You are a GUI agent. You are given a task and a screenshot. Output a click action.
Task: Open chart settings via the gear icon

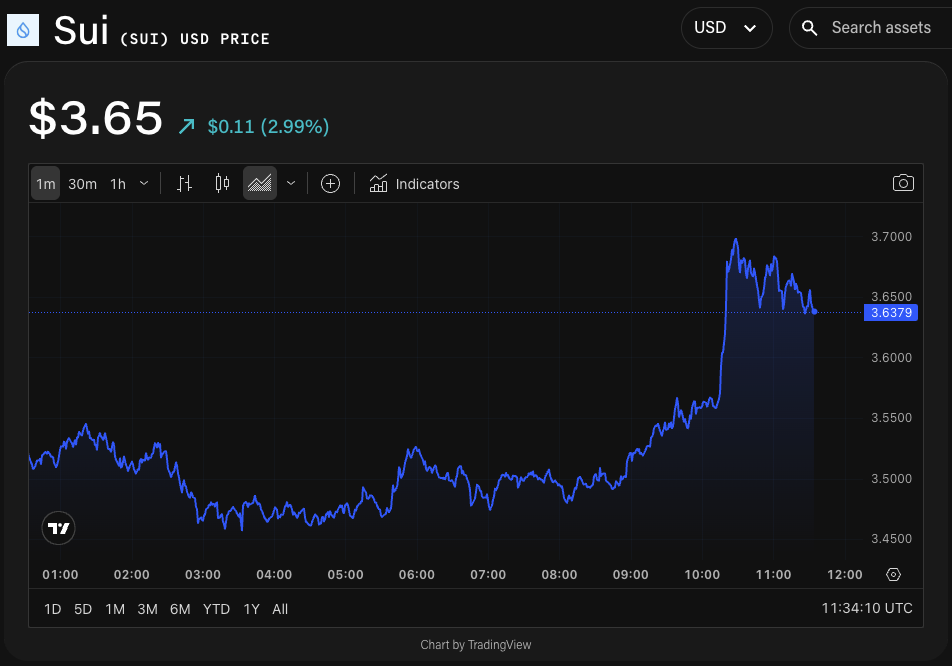[x=894, y=574]
